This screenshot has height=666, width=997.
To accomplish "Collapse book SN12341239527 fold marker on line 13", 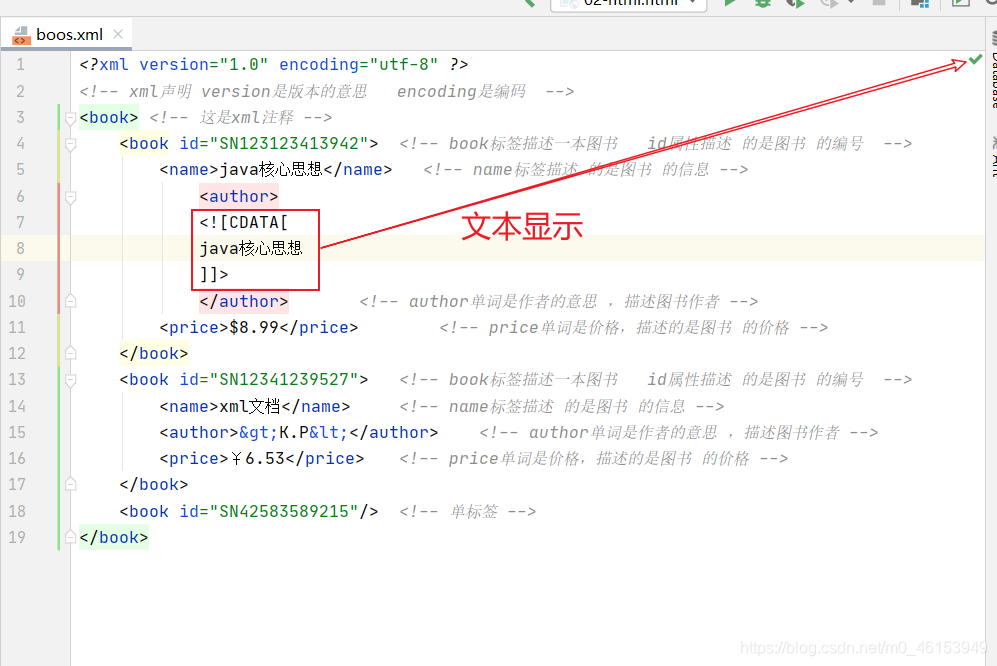I will [71, 380].
